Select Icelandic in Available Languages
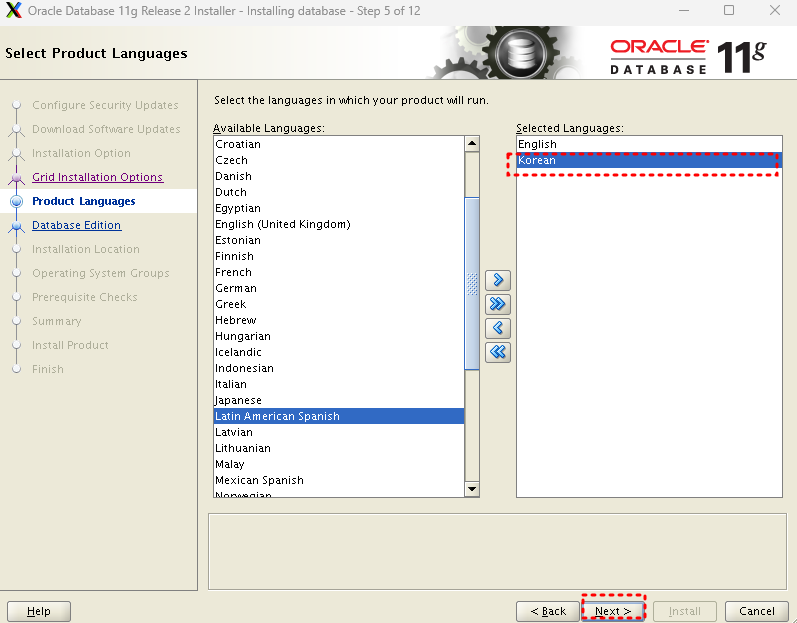The width and height of the screenshot is (797, 623). (339, 352)
